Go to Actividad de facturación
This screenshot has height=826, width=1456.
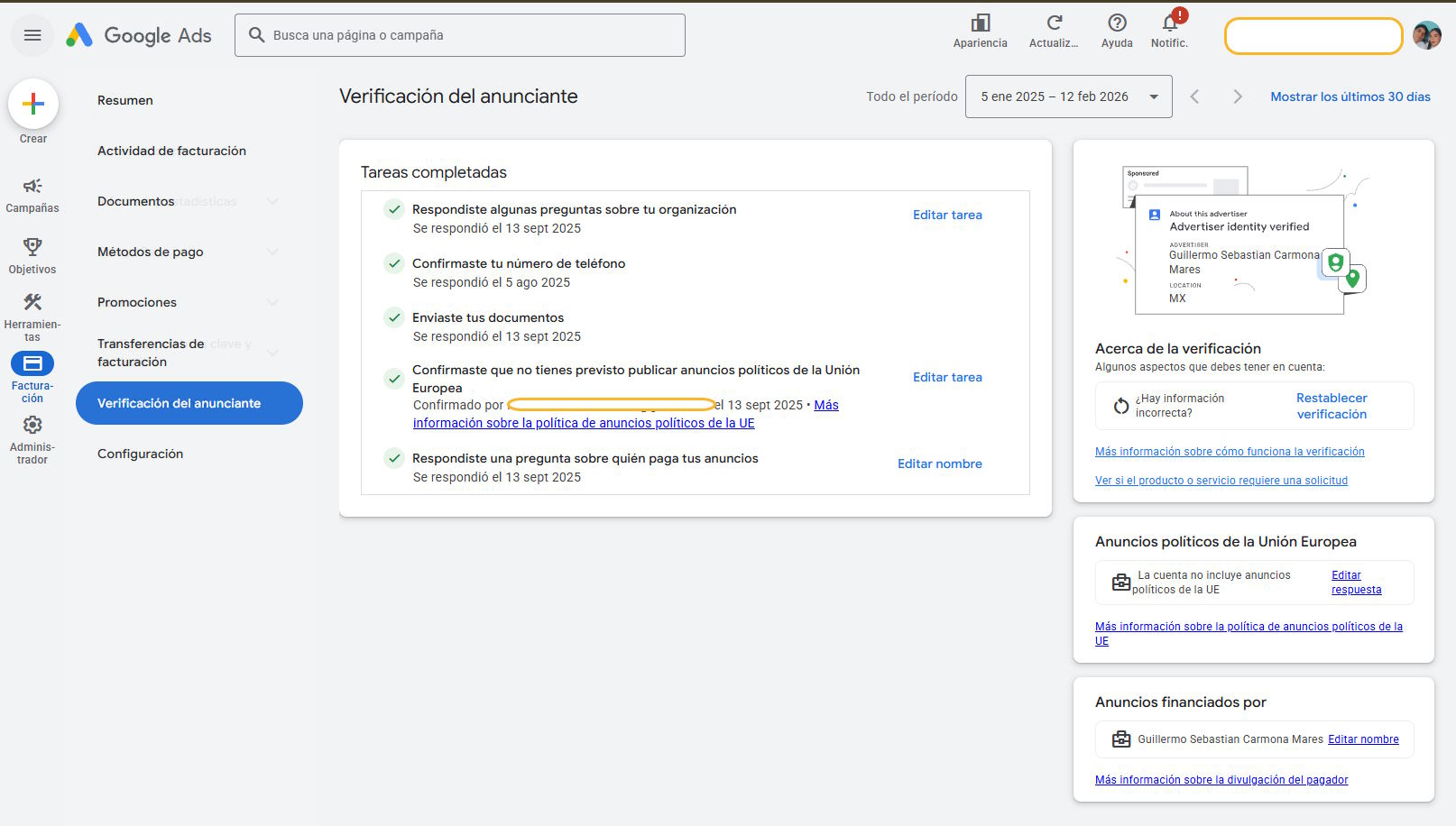point(171,151)
